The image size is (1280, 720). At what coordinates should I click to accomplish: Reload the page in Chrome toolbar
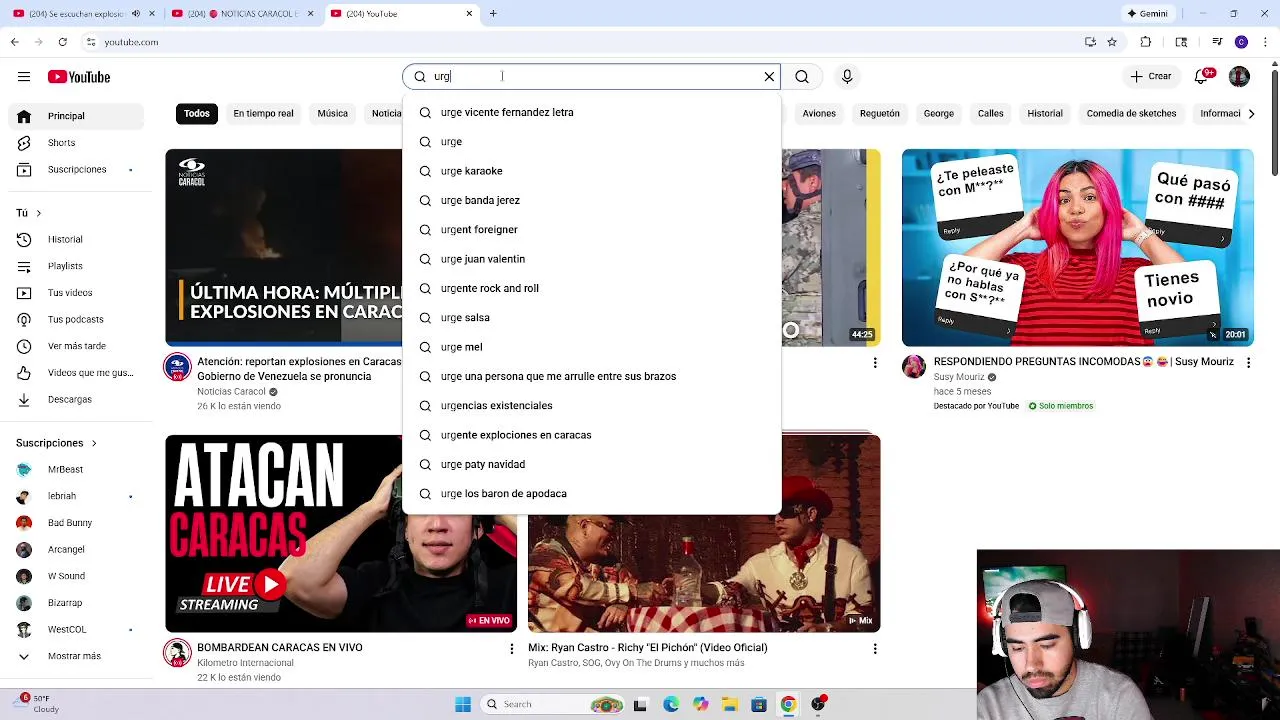tap(62, 42)
